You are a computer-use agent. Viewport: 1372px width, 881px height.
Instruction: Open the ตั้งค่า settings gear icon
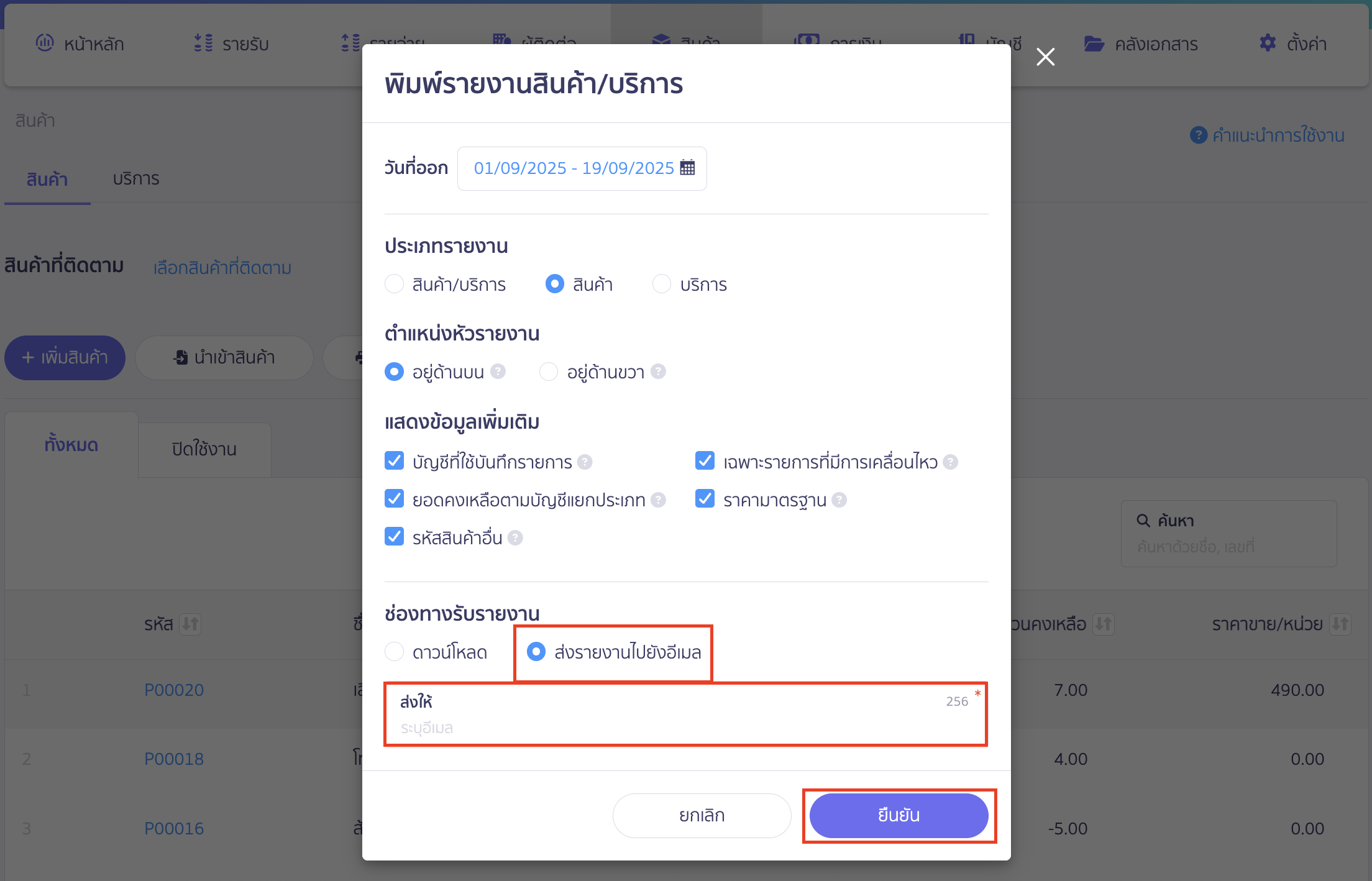1267,43
